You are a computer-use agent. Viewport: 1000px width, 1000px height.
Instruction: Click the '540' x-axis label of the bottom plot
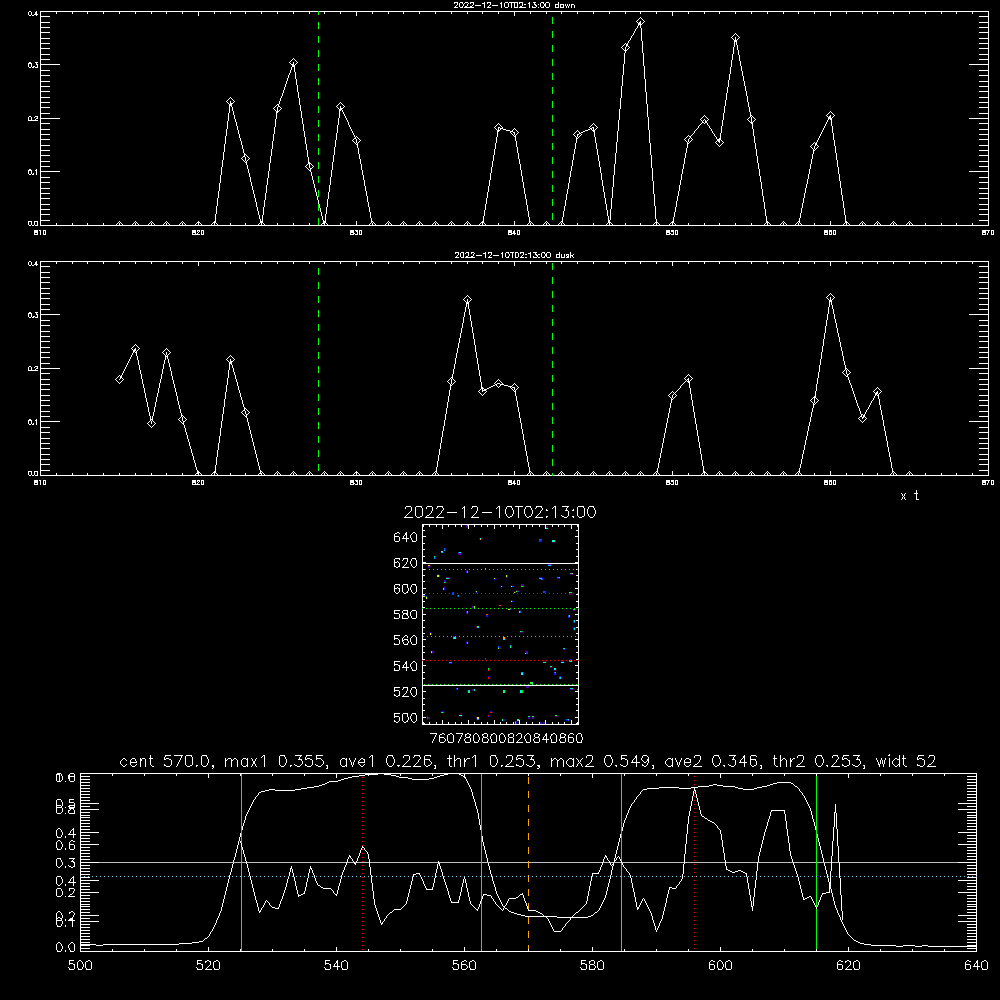336,965
